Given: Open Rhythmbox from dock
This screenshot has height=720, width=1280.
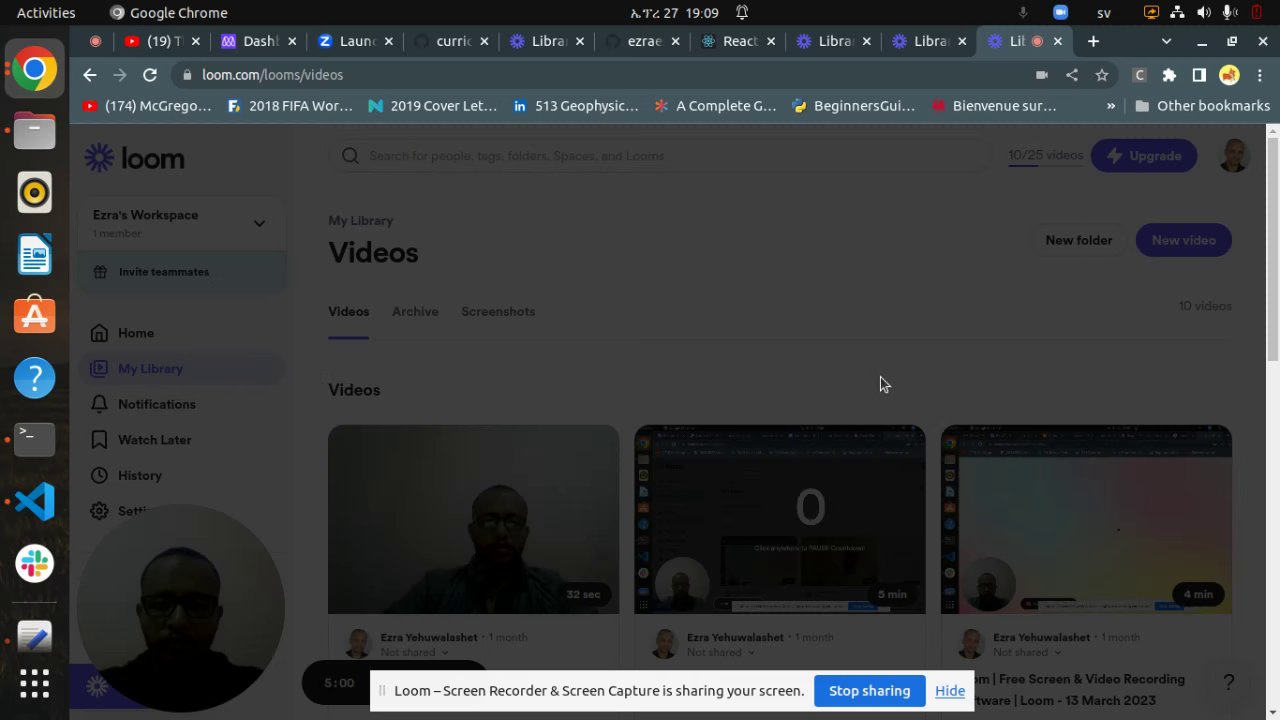Looking at the screenshot, I should [x=34, y=193].
